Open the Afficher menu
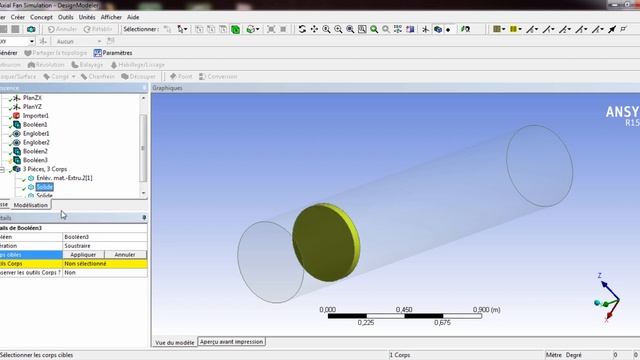Image resolution: width=640 pixels, height=360 pixels. coord(111,17)
